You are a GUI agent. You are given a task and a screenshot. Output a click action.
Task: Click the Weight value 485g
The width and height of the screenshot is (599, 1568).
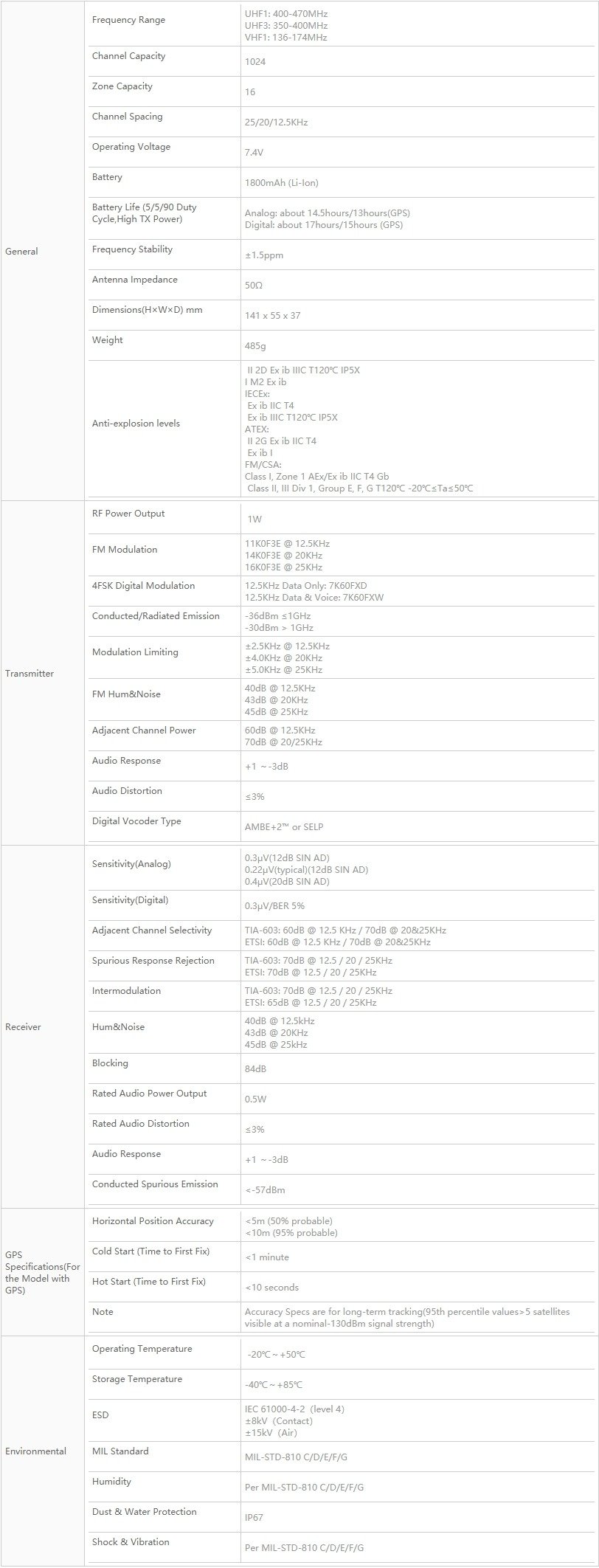click(x=255, y=346)
